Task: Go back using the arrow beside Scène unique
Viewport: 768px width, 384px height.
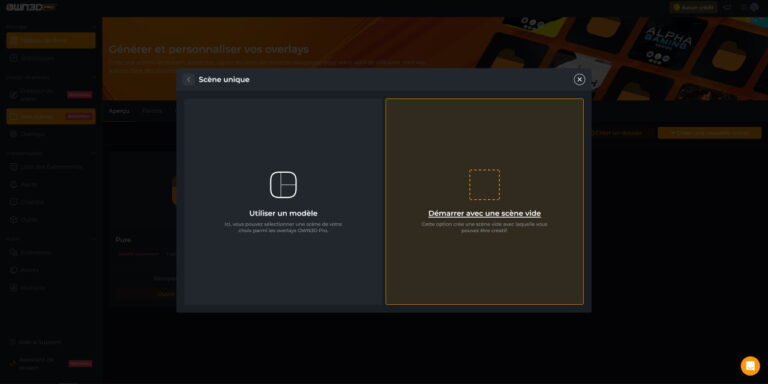Action: 189,79
